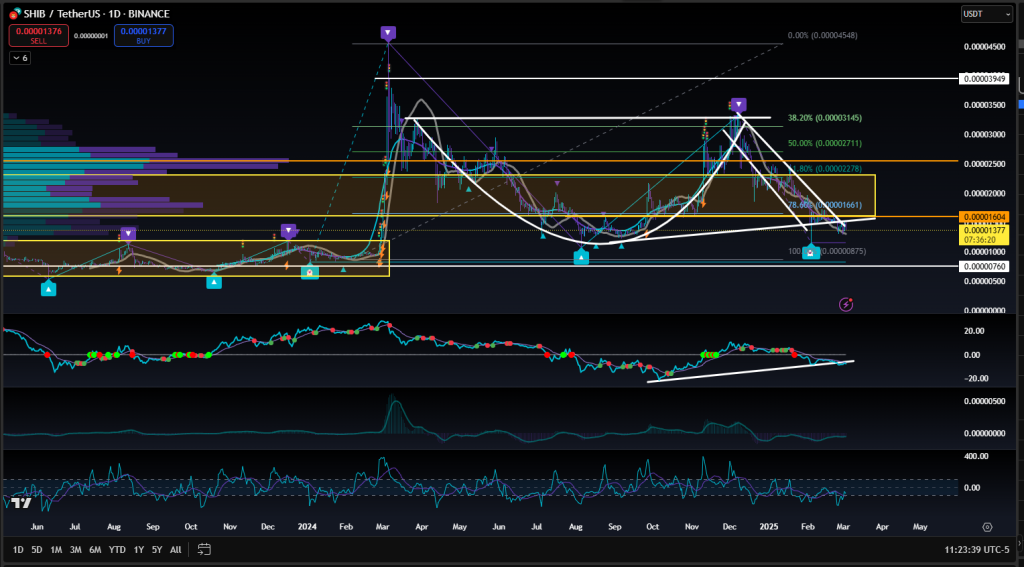Select the All time range

coord(176,549)
